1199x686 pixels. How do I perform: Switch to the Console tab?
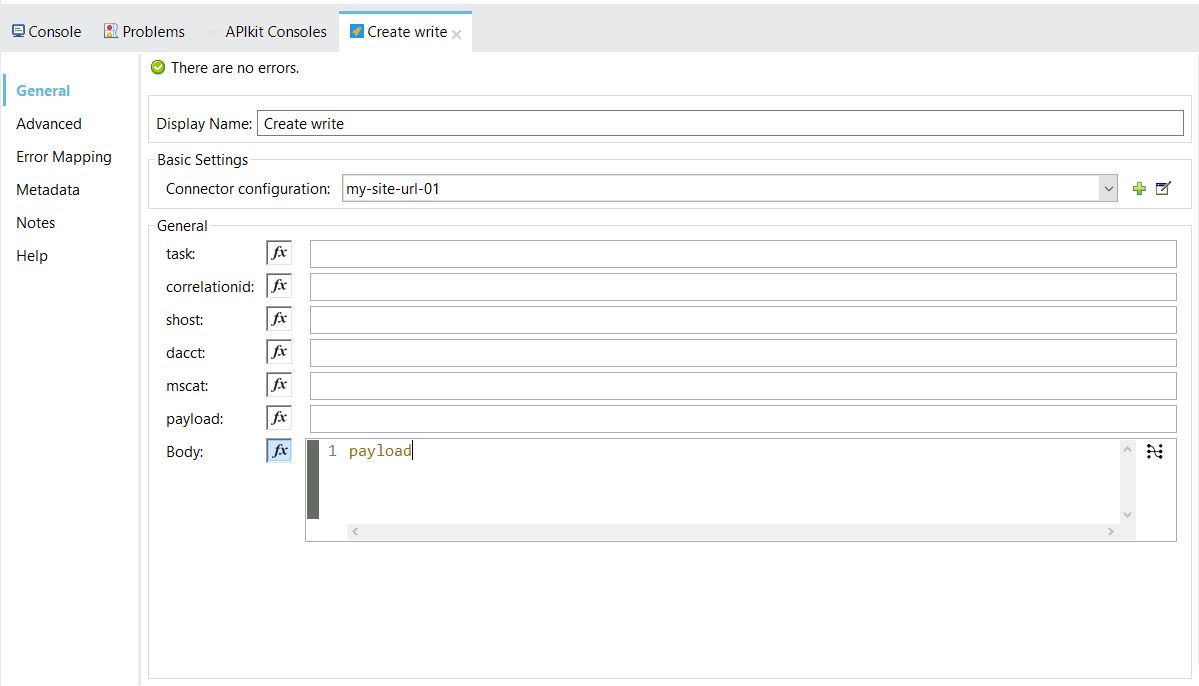[46, 32]
